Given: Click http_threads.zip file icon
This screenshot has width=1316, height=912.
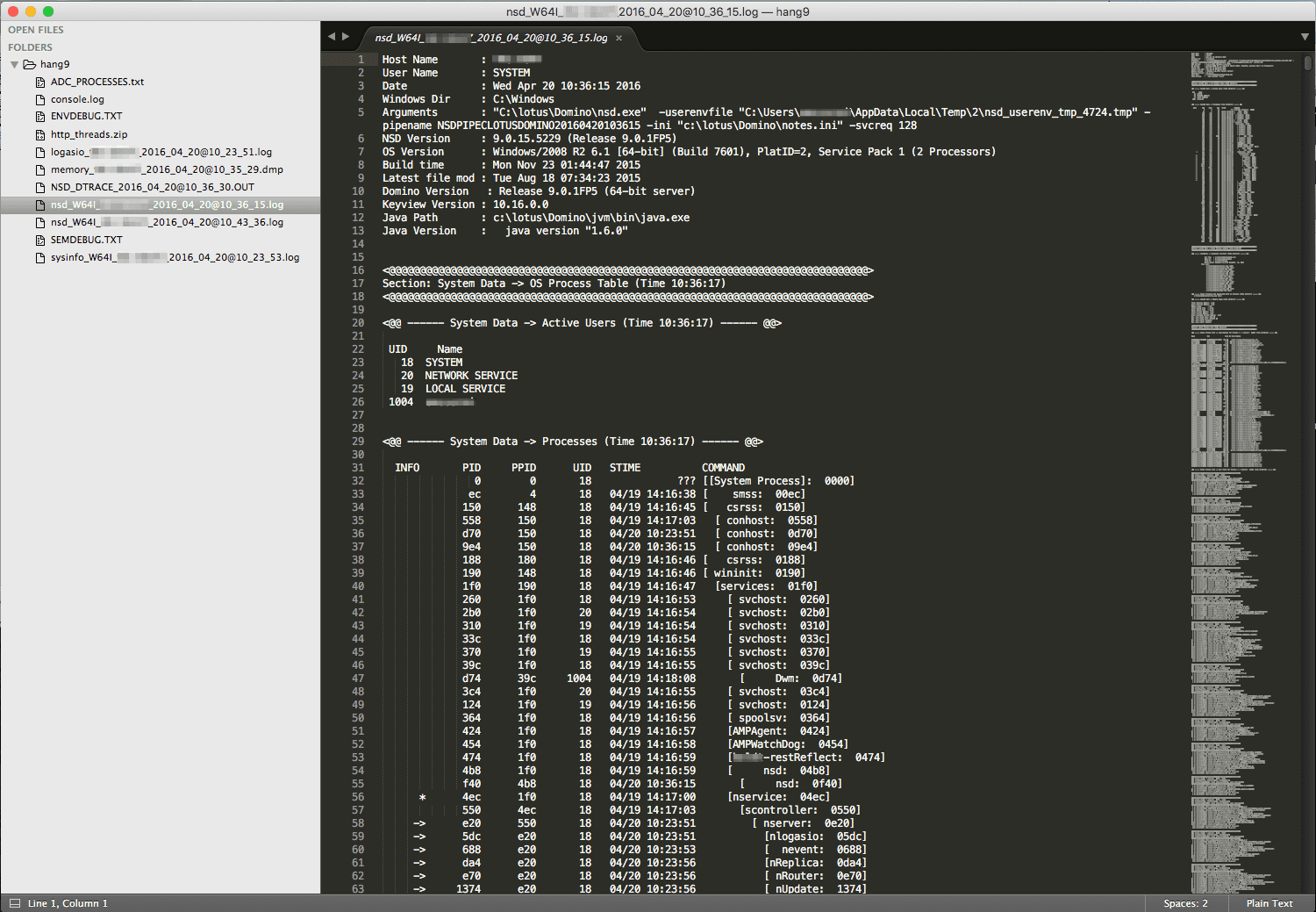Looking at the screenshot, I should point(40,134).
